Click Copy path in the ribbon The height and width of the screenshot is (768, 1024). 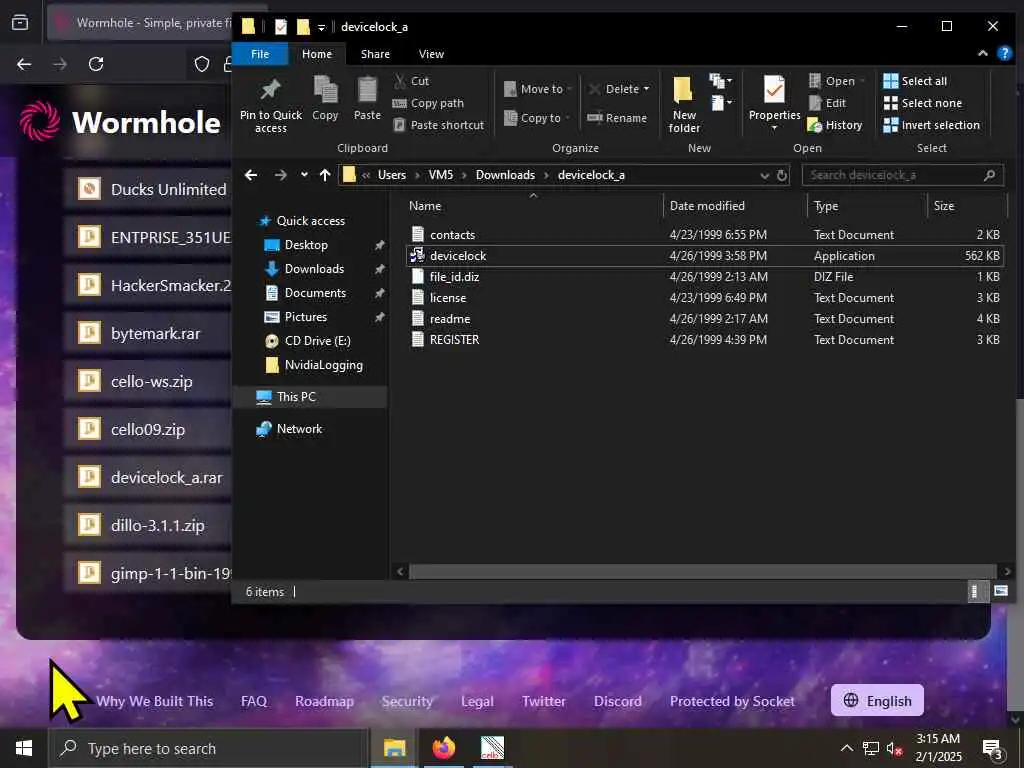428,103
